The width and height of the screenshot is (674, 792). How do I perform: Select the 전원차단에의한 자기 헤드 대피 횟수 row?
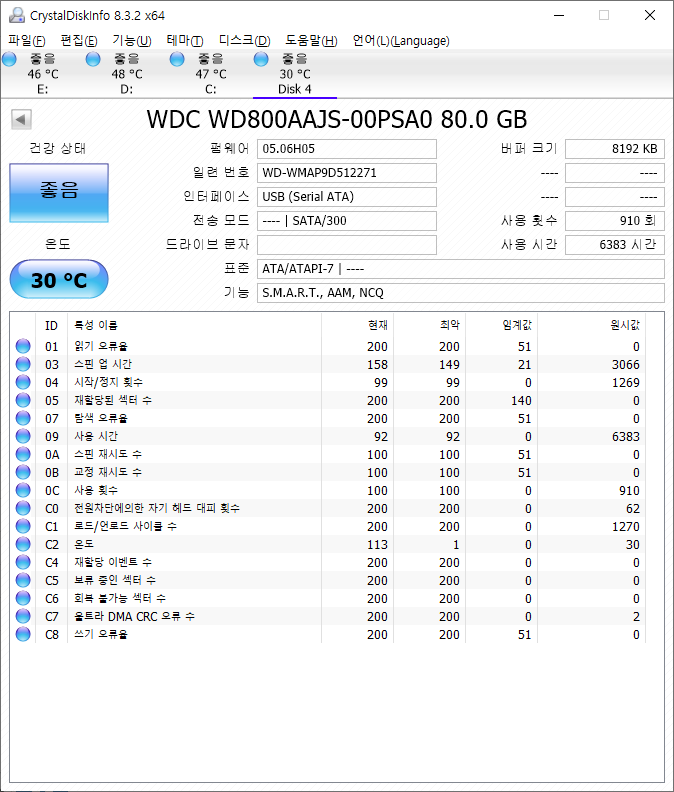(x=328, y=508)
